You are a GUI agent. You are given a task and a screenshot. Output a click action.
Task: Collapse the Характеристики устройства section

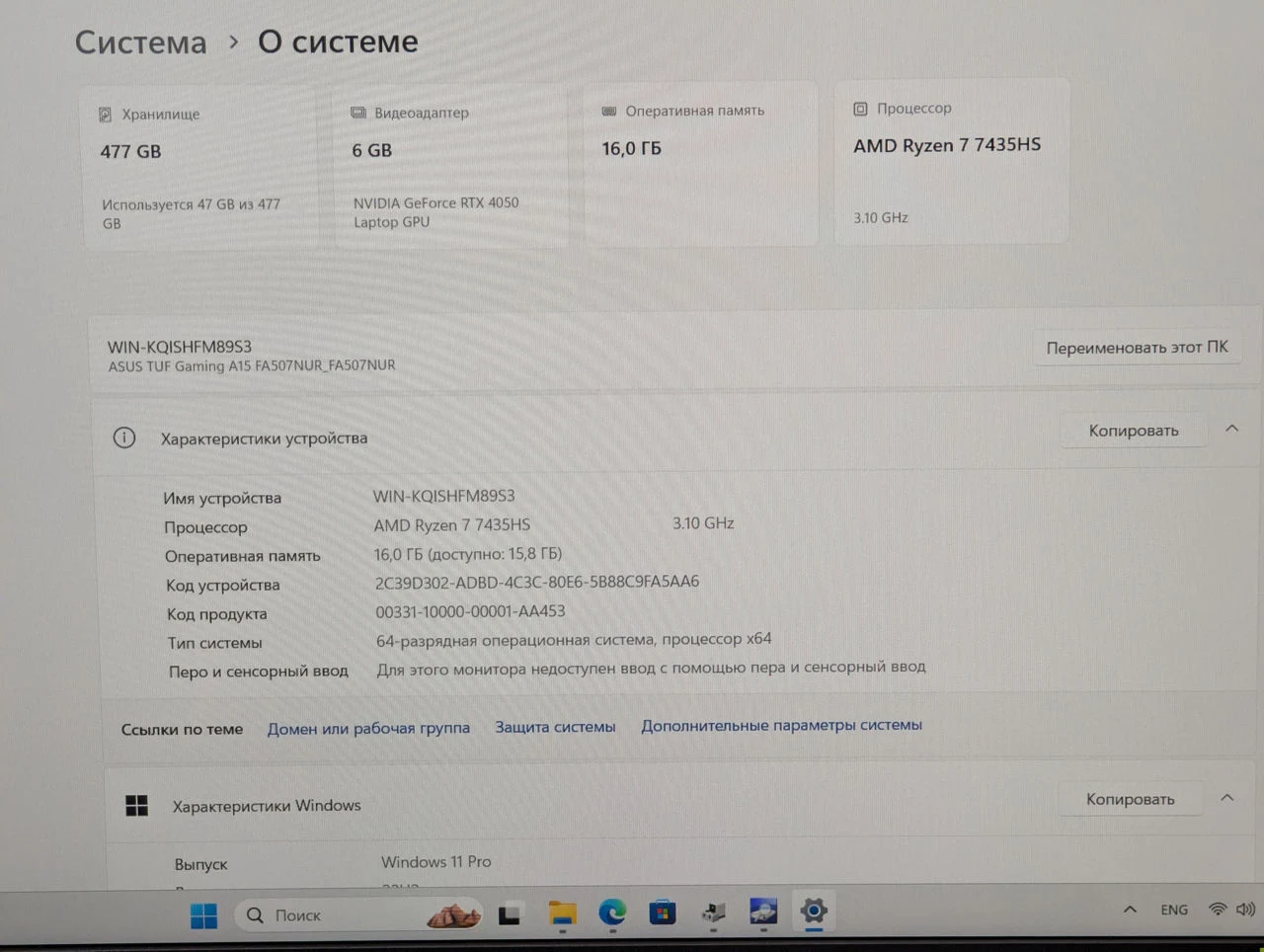pyautogui.click(x=1231, y=429)
